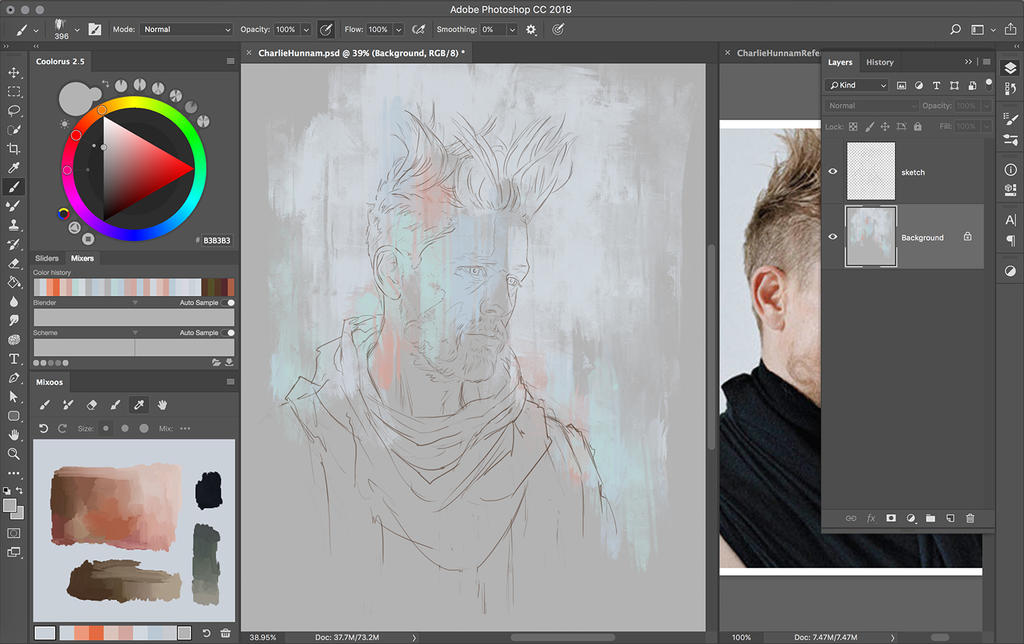The image size is (1024, 644).
Task: Hide the sketch layer
Action: [x=832, y=172]
